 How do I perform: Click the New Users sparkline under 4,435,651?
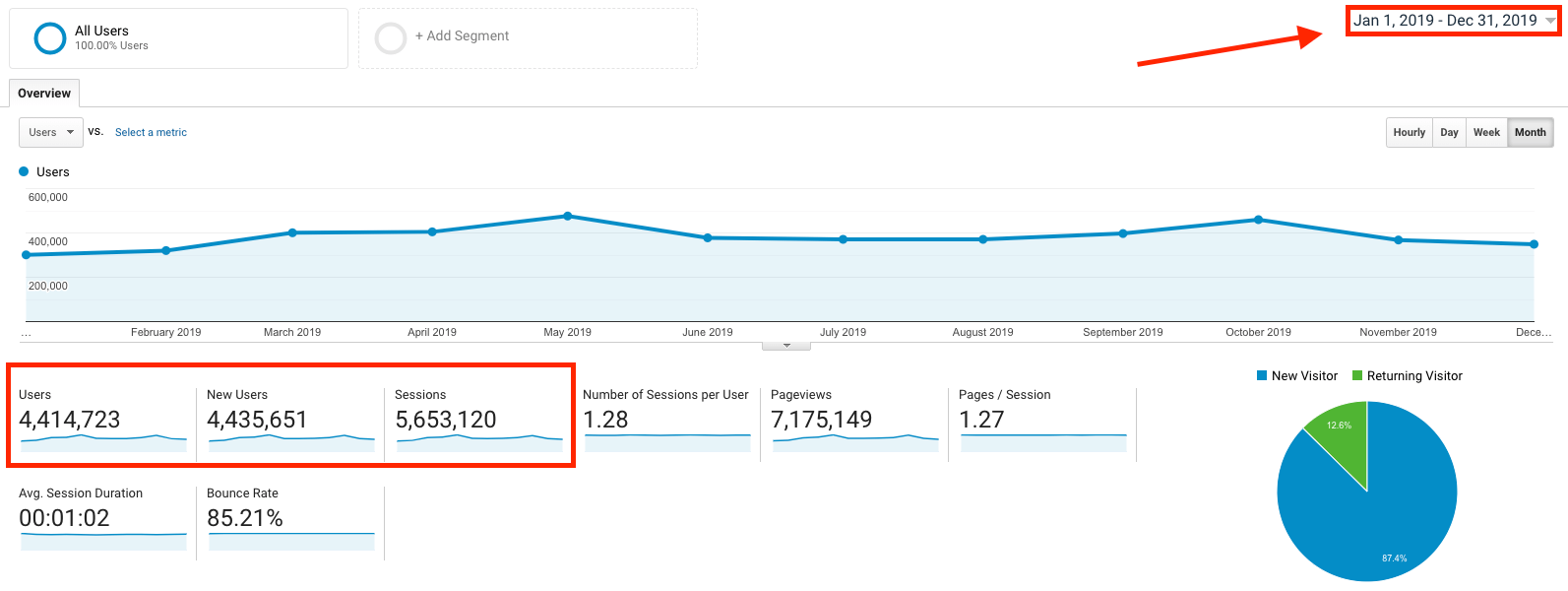(x=291, y=442)
